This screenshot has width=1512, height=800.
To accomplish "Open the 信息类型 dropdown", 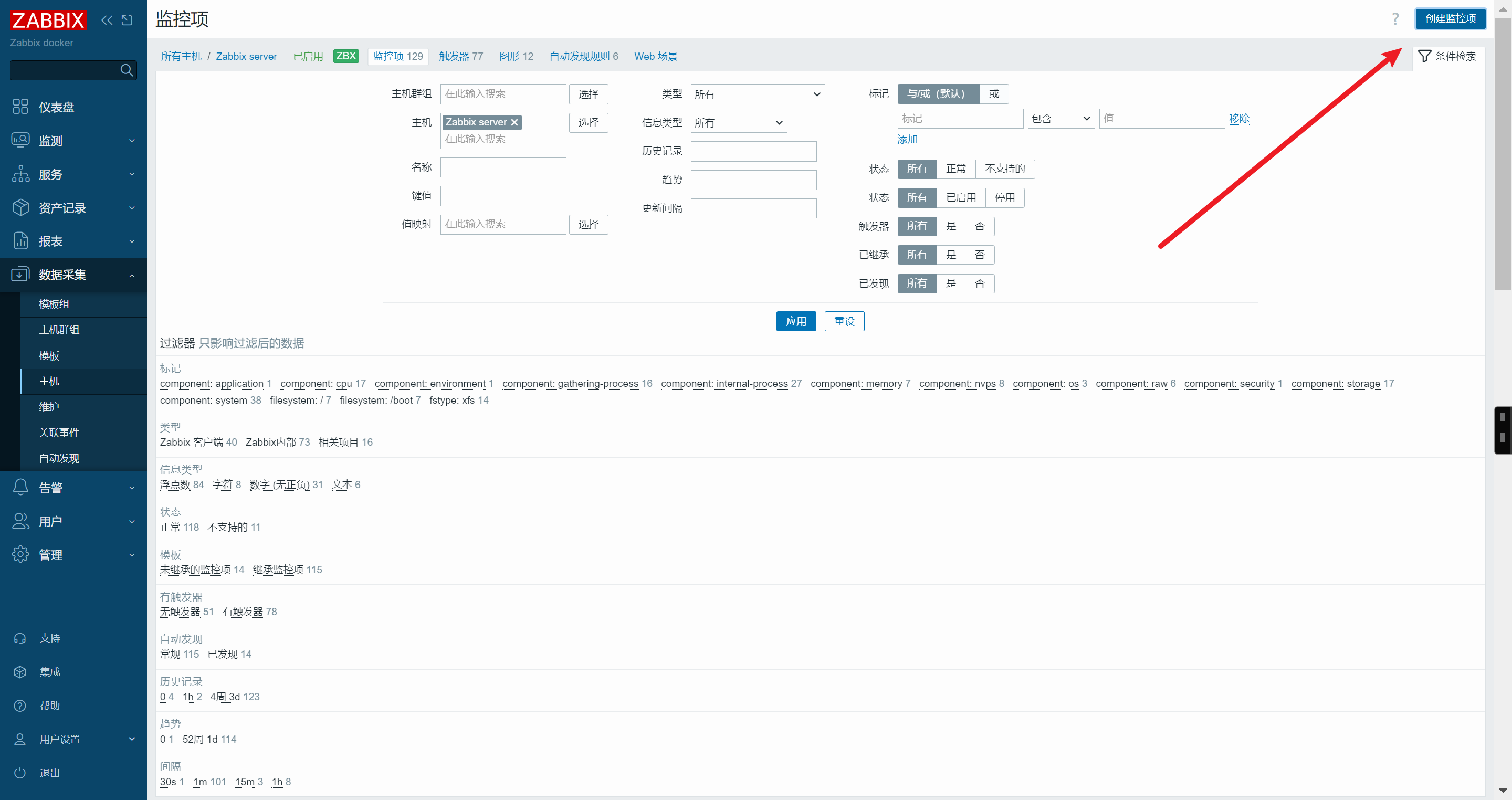I will (x=738, y=123).
